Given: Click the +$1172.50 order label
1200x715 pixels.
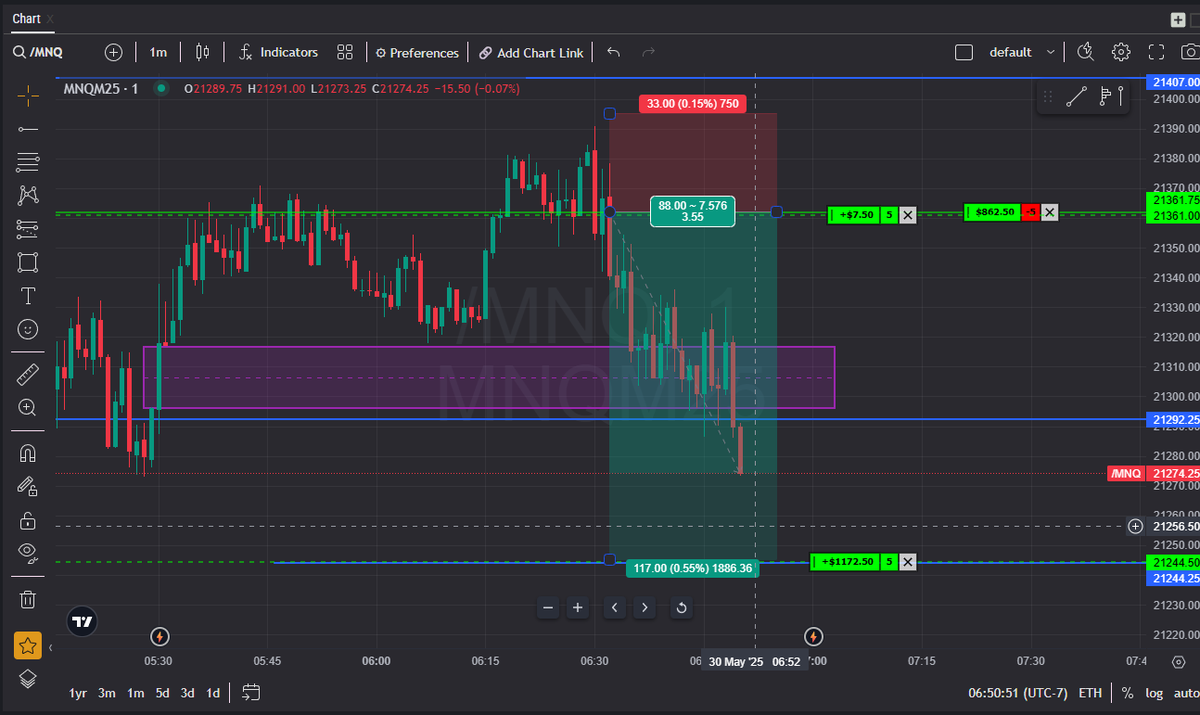Looking at the screenshot, I should coord(847,561).
